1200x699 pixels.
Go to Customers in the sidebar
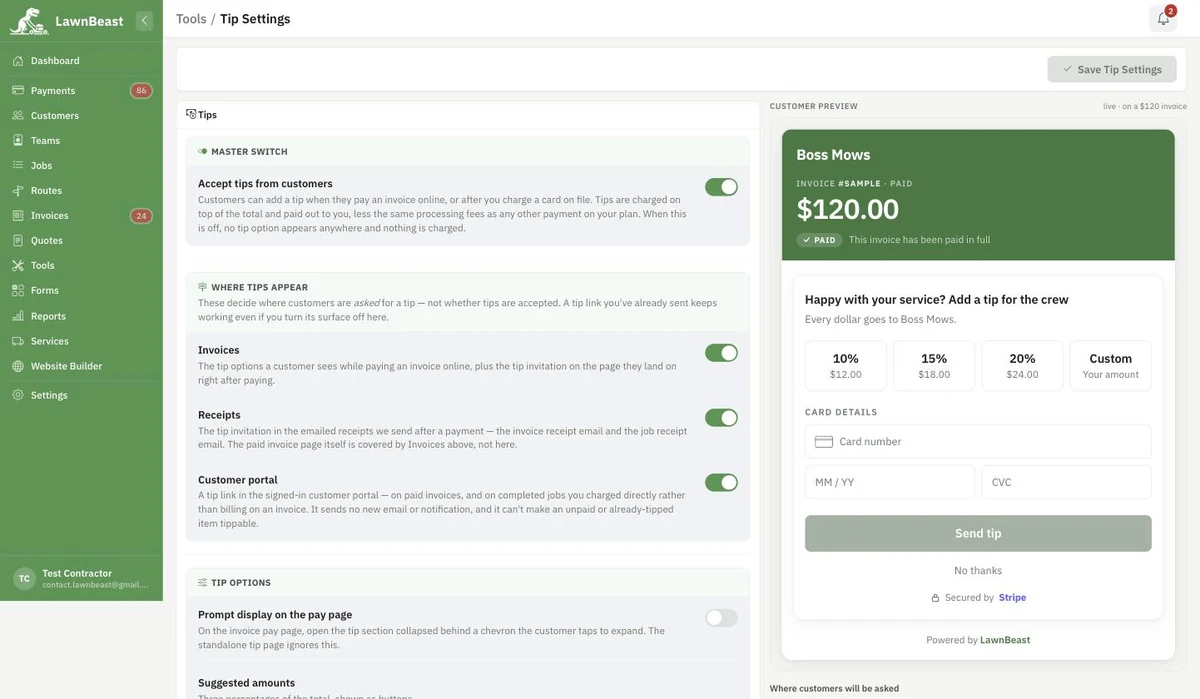click(81, 116)
